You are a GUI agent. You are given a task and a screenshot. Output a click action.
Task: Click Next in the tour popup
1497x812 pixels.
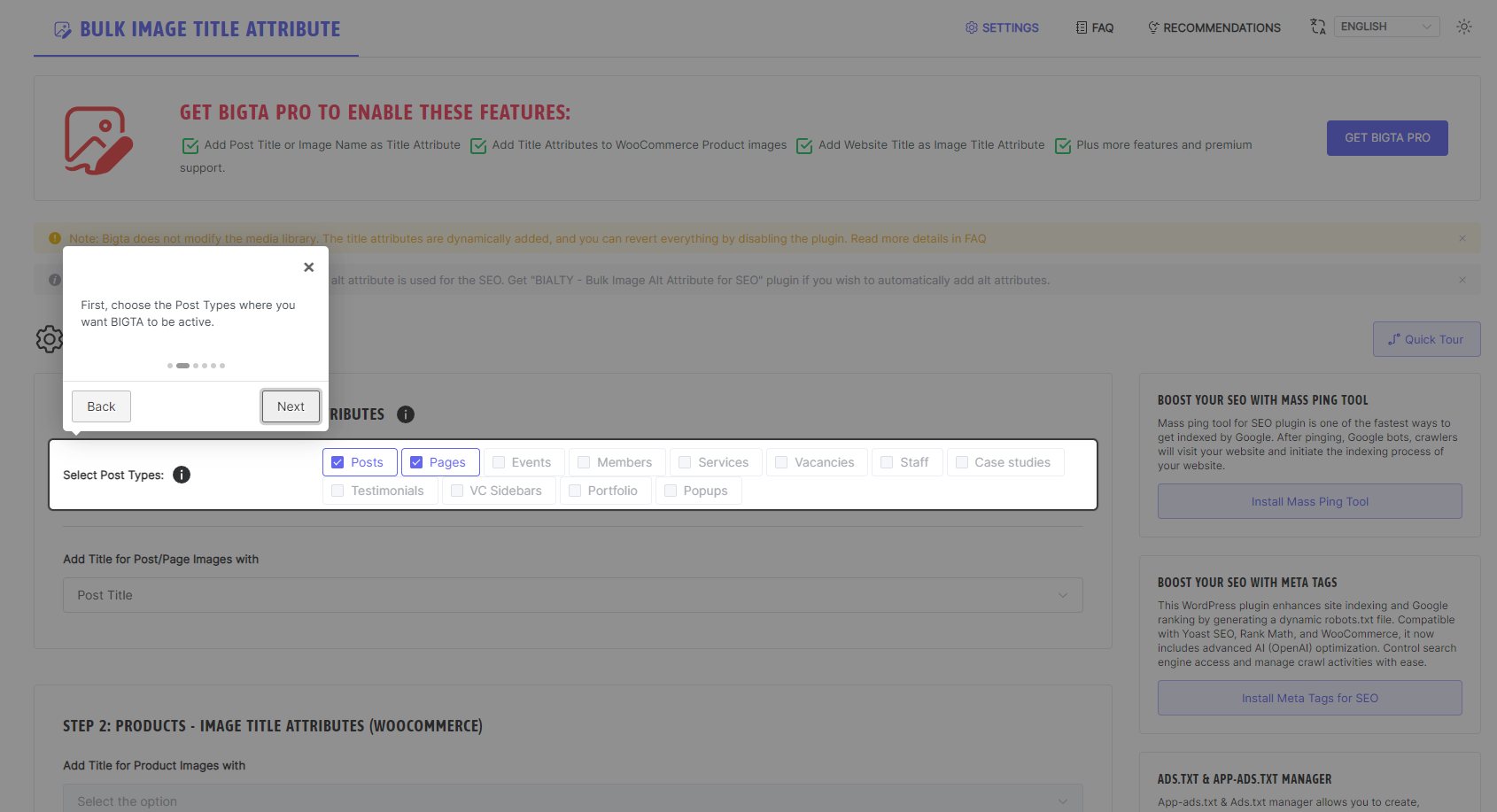pyautogui.click(x=291, y=406)
